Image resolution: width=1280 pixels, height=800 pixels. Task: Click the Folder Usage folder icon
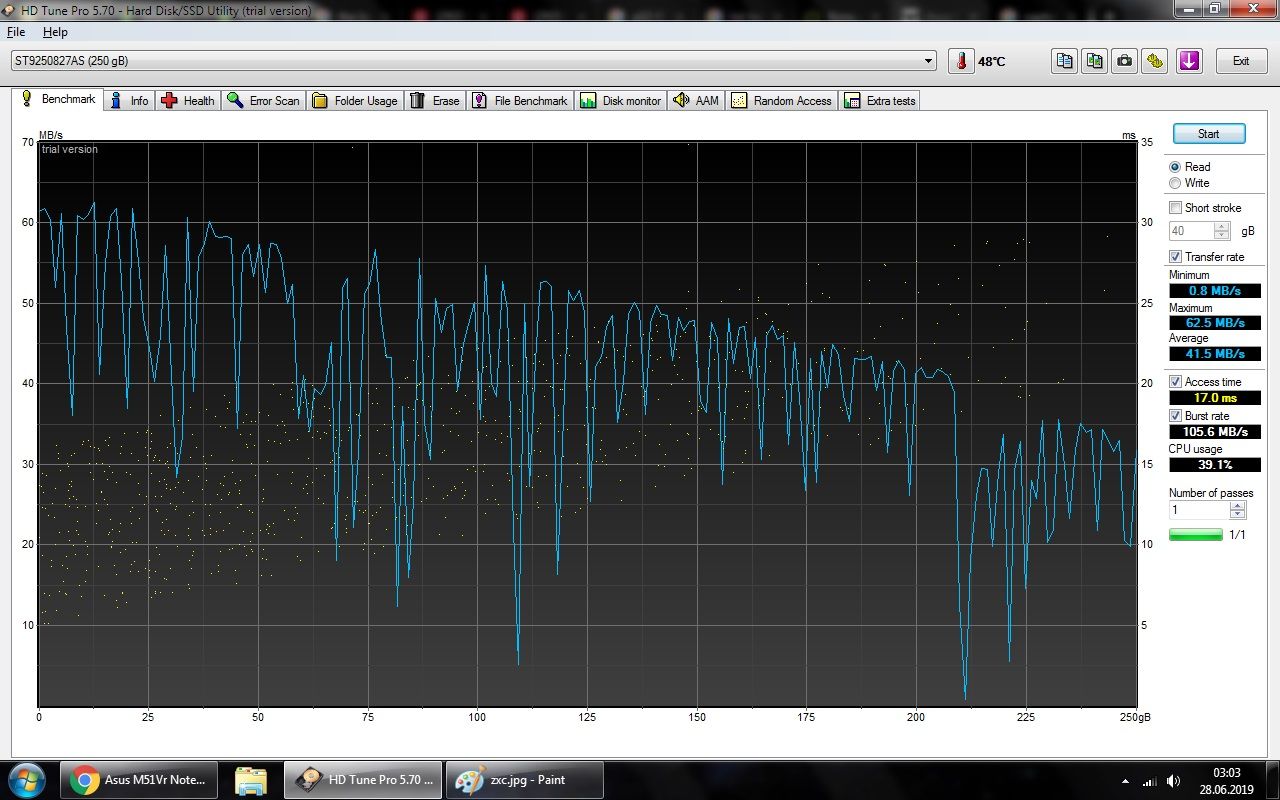tap(320, 100)
